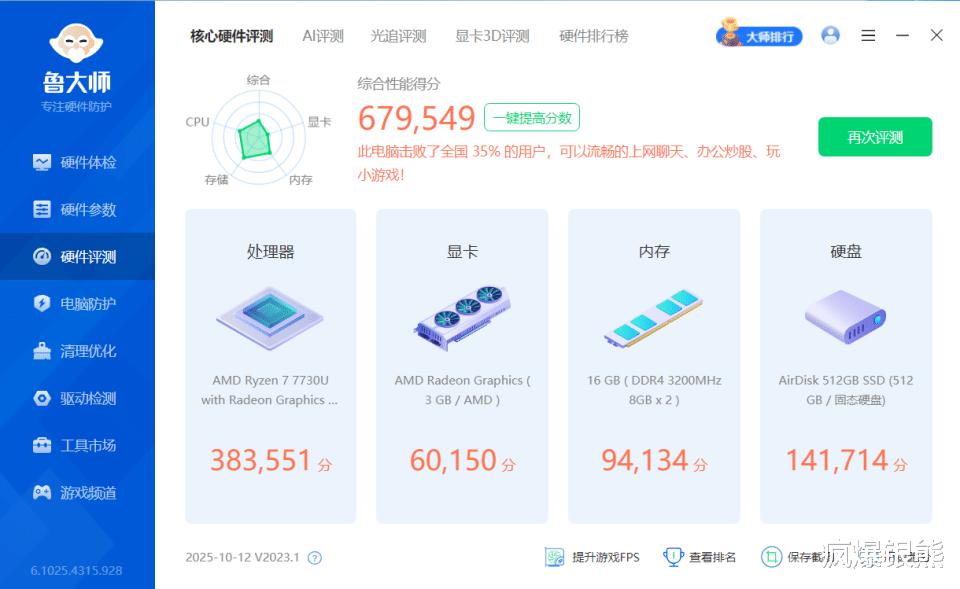The image size is (960, 589).
Task: Click the 硬件评测 gauge icon
Action: click(x=42, y=257)
